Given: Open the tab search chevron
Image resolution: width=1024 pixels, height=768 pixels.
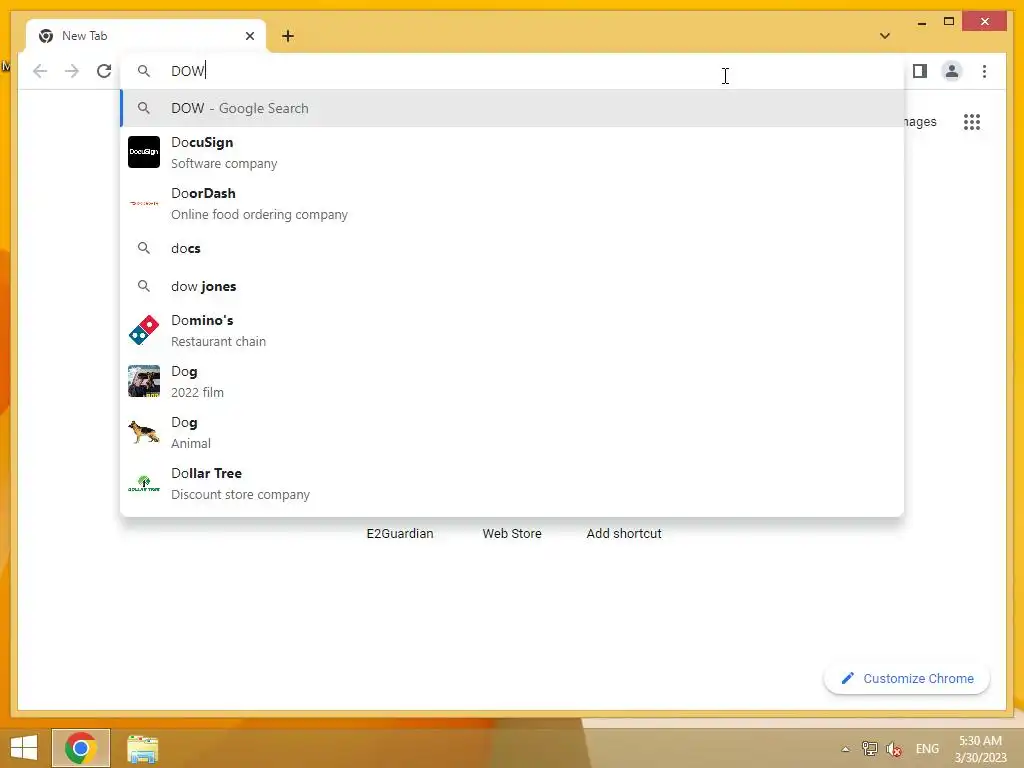Looking at the screenshot, I should coord(885,36).
